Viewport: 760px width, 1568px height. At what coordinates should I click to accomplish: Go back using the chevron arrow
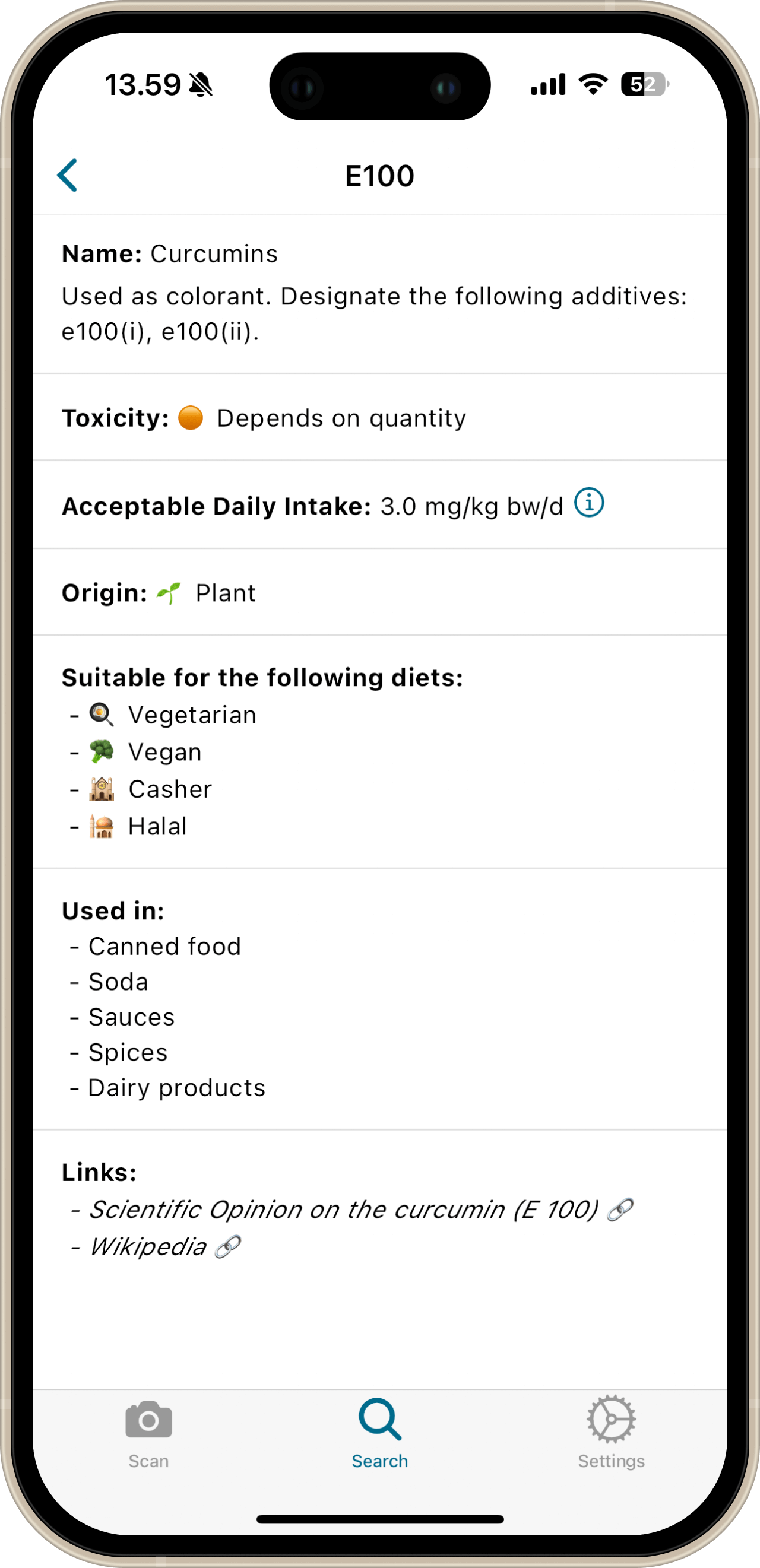pyautogui.click(x=68, y=175)
